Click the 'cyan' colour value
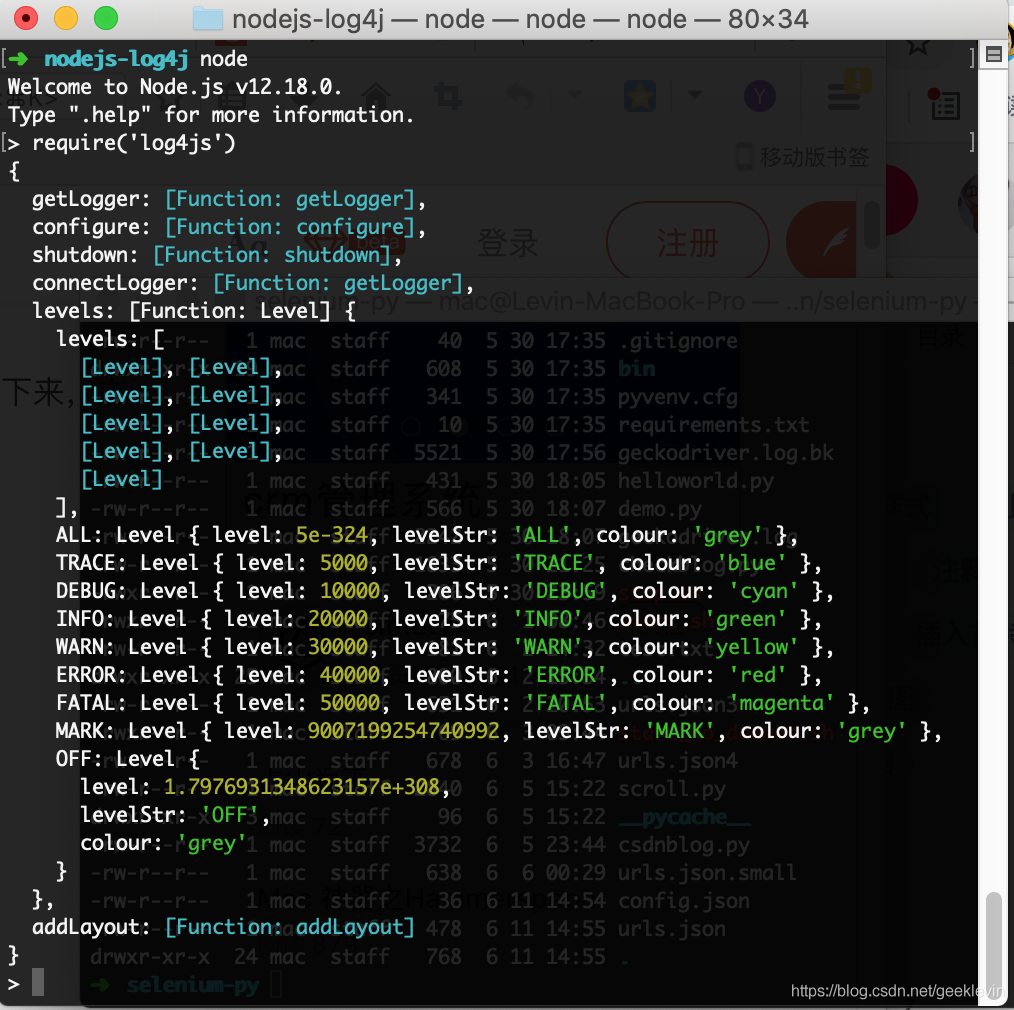The height and width of the screenshot is (1010, 1014). pyautogui.click(x=764, y=591)
